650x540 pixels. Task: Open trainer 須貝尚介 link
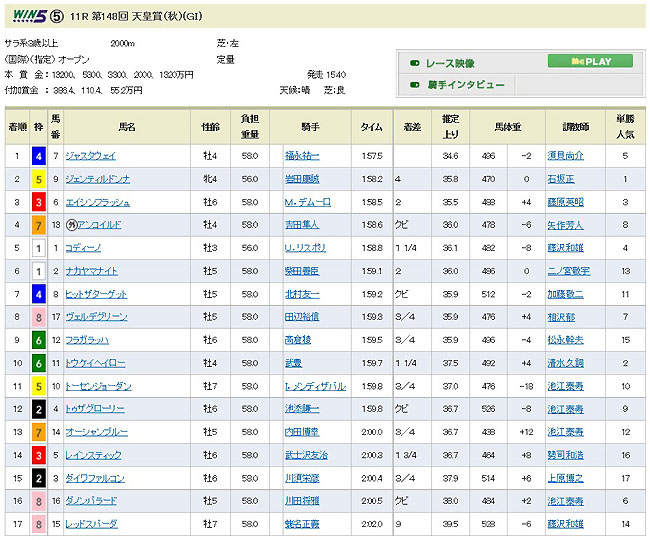pyautogui.click(x=595, y=156)
